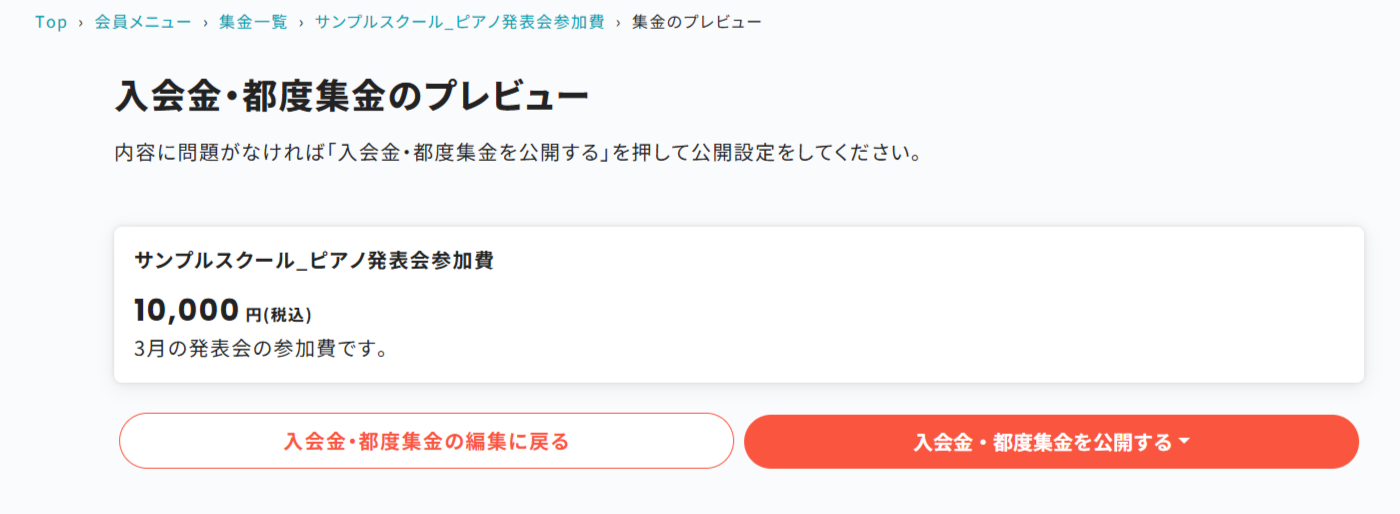
Task: Click the instruction text below the heading
Action: pyautogui.click(x=517, y=154)
